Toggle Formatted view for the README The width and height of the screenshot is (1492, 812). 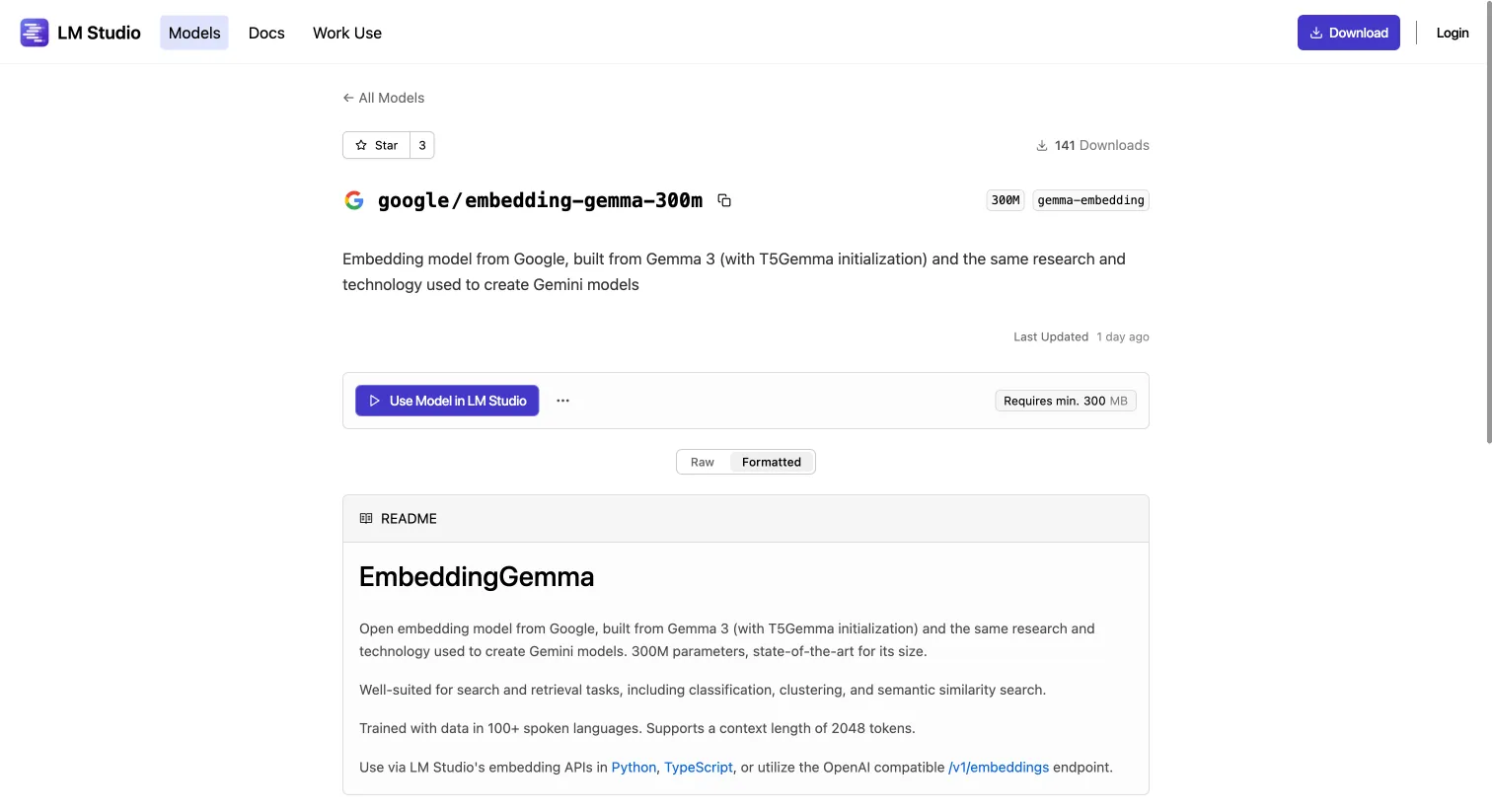click(771, 461)
